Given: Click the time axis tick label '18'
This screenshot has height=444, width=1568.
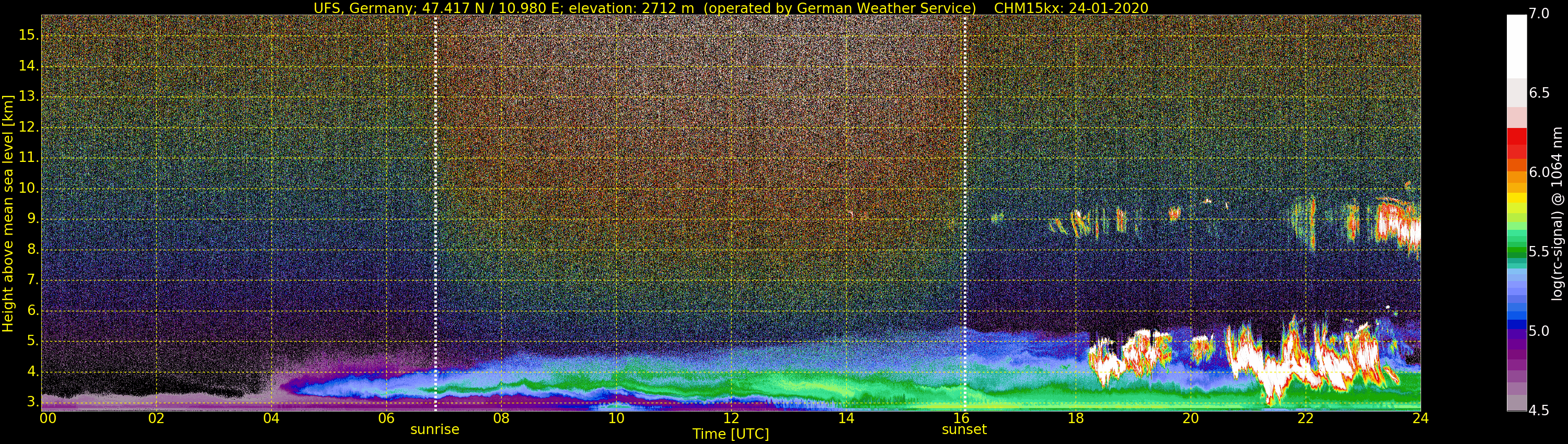Looking at the screenshot, I should pos(1076,418).
